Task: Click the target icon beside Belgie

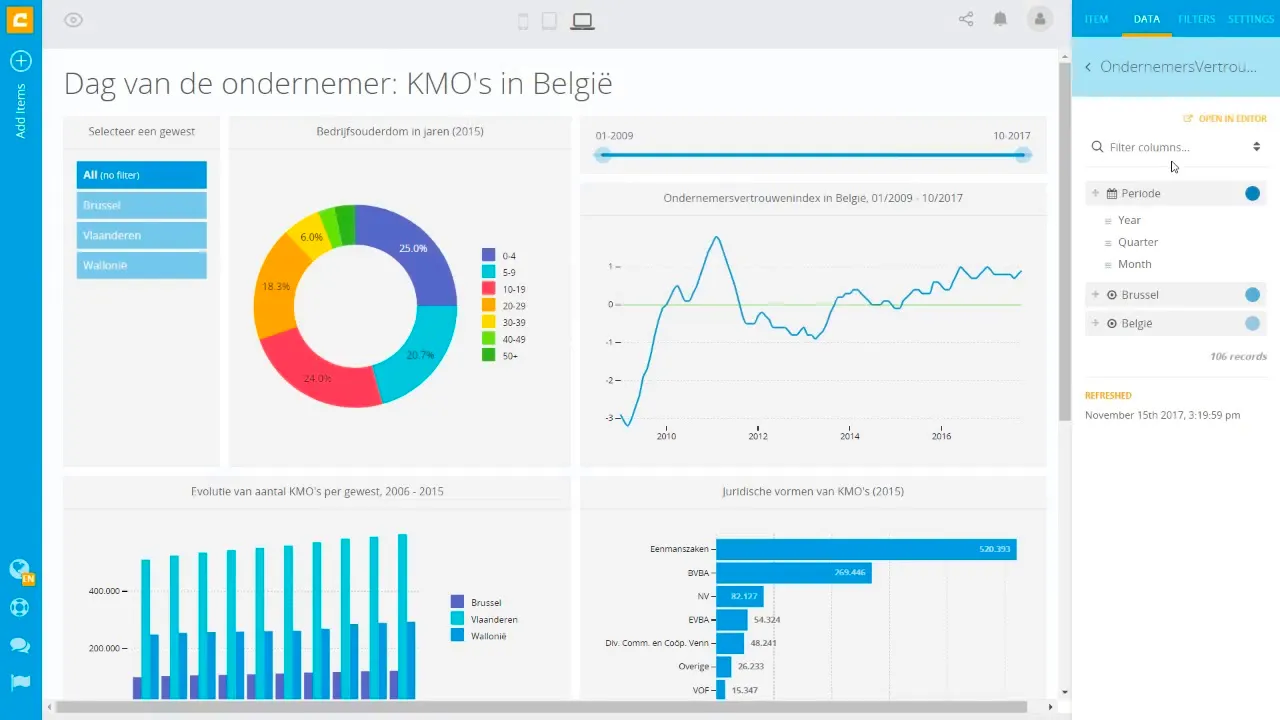Action: click(1112, 323)
